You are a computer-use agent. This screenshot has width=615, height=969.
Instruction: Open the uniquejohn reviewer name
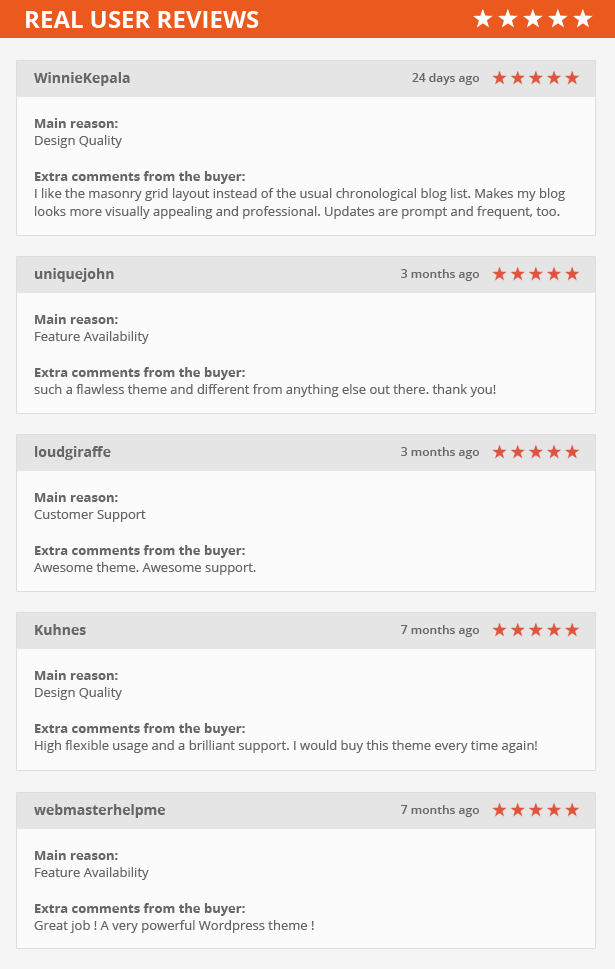tap(74, 274)
